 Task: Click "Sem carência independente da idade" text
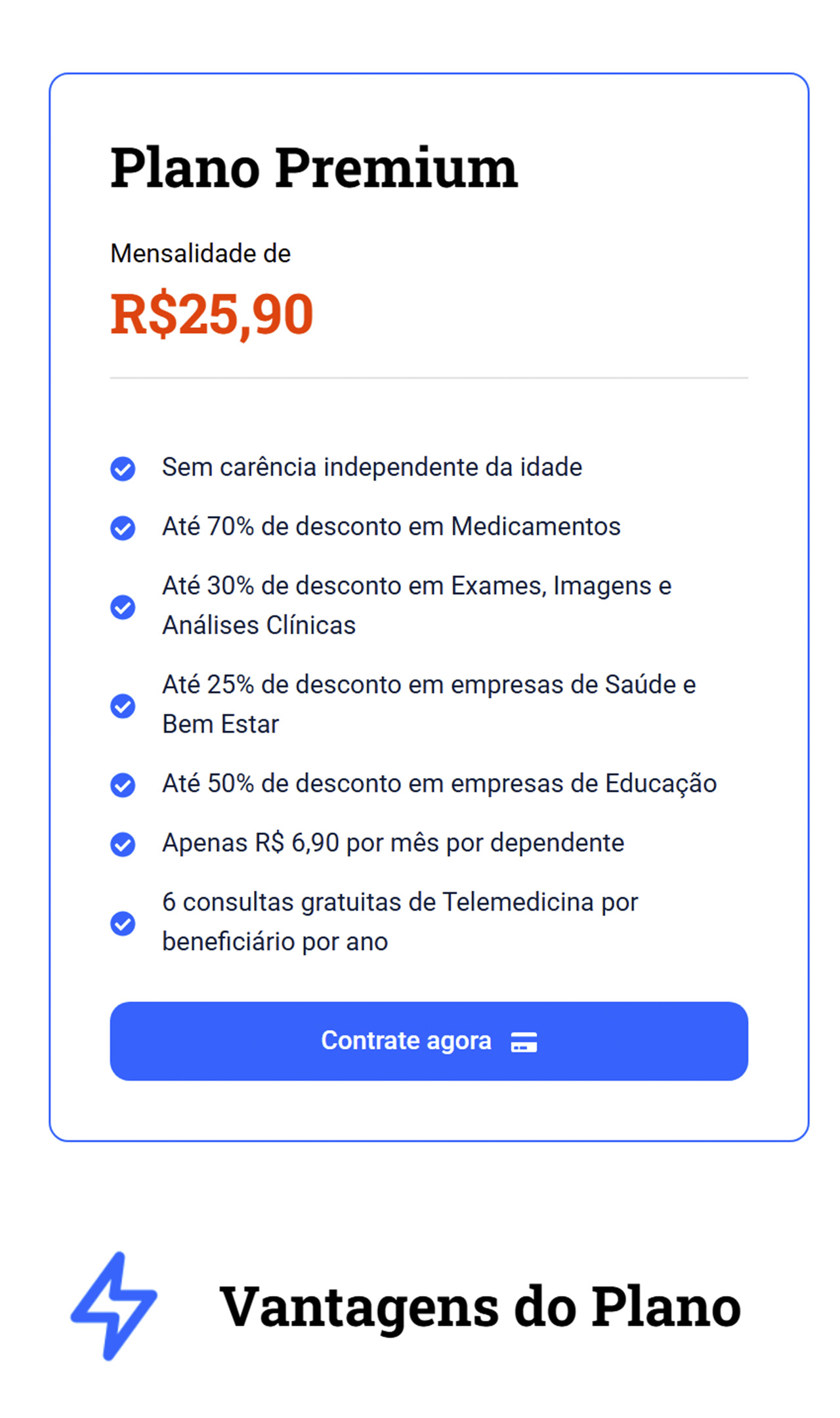[372, 467]
